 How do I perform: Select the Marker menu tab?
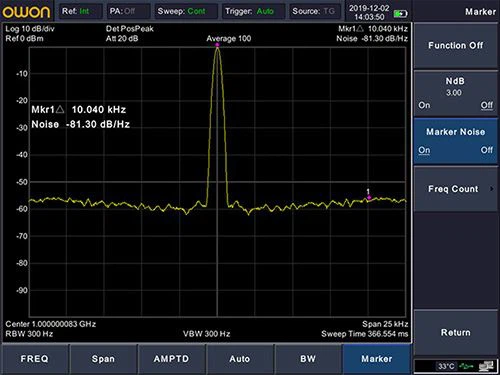point(377,359)
